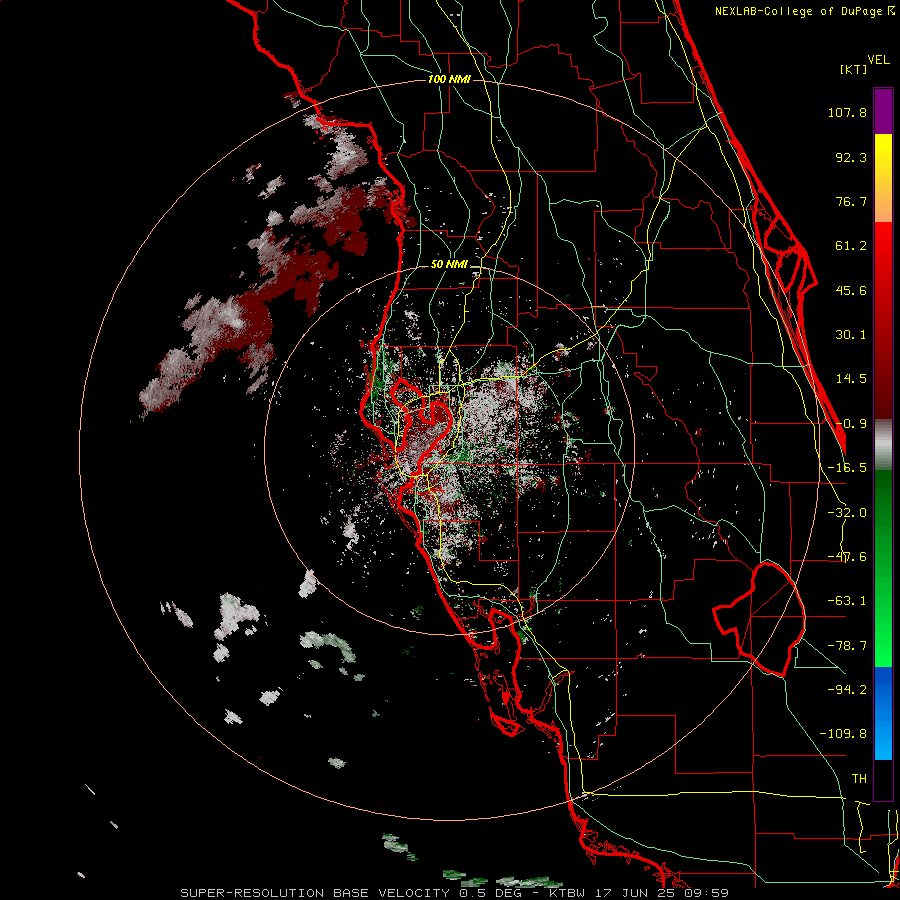
Task: Pick the blue segment of the color bar
Action: tap(883, 713)
